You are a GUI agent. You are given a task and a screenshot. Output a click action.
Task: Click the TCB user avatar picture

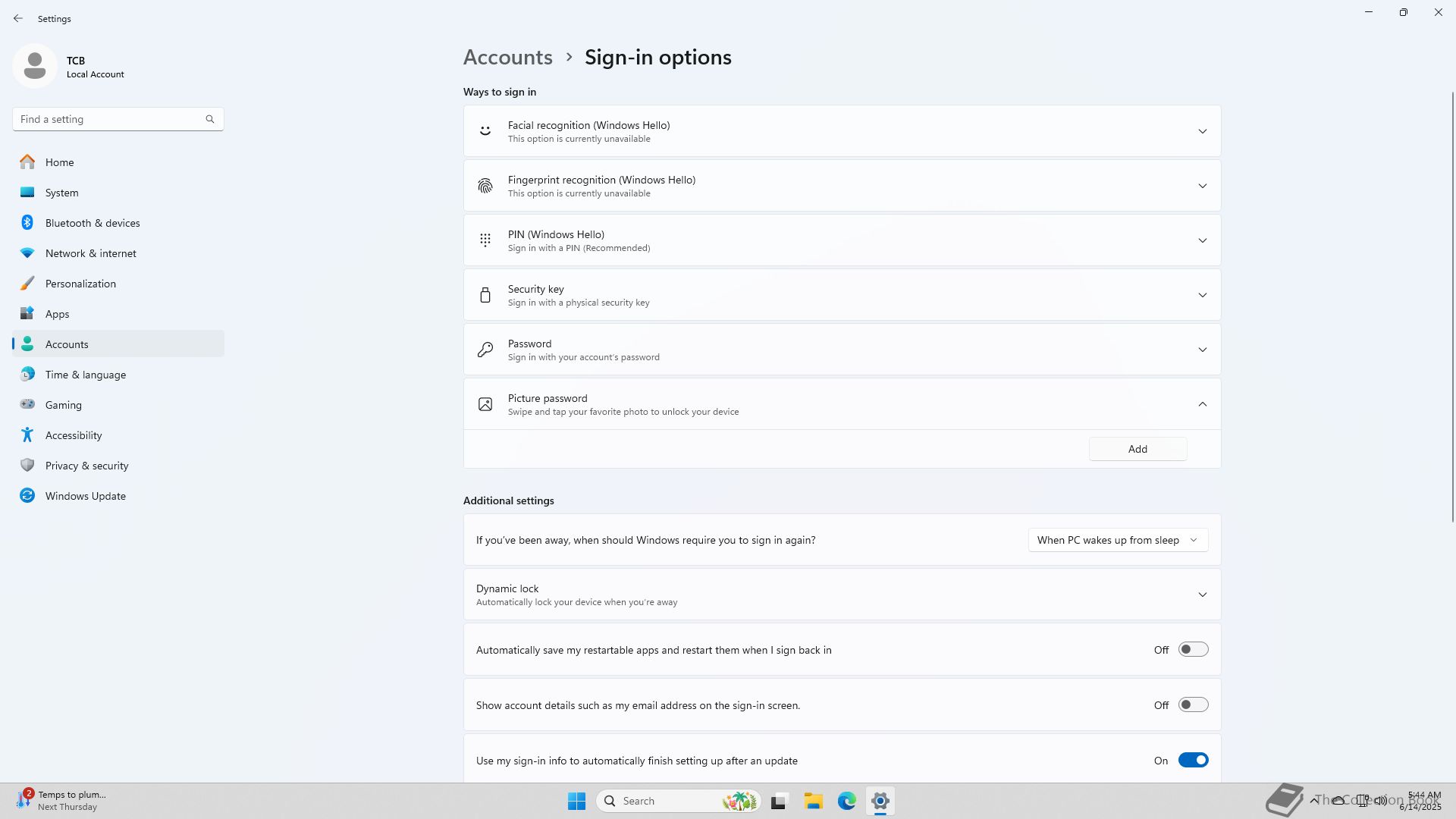pos(35,66)
